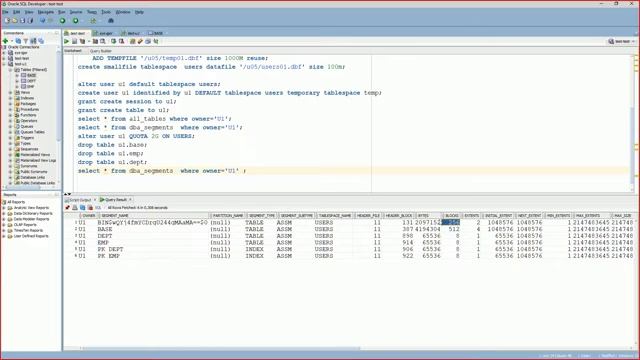
Task: Expand the Triggers node
Action: (x=11, y=138)
